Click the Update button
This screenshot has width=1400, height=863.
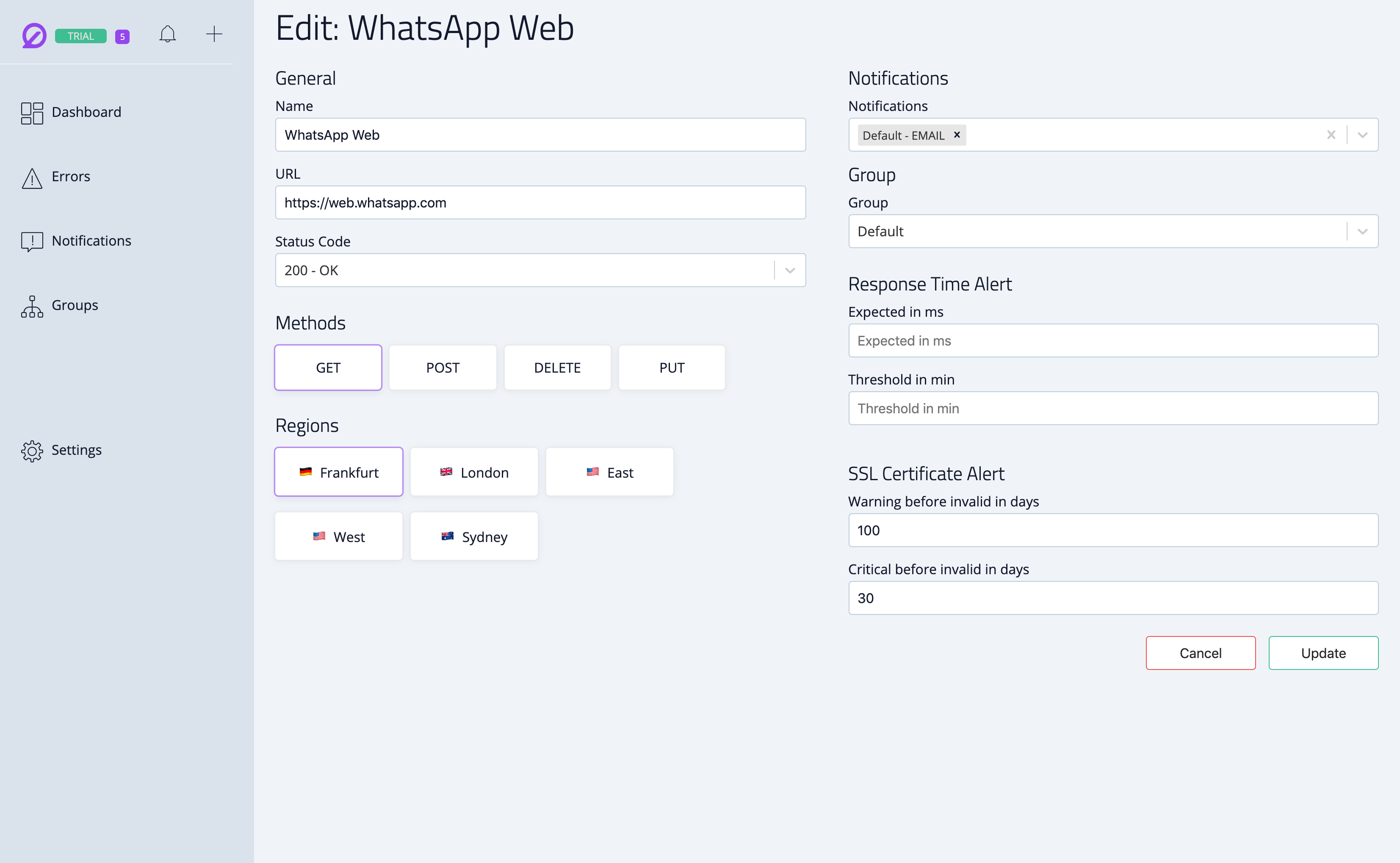[x=1323, y=653]
